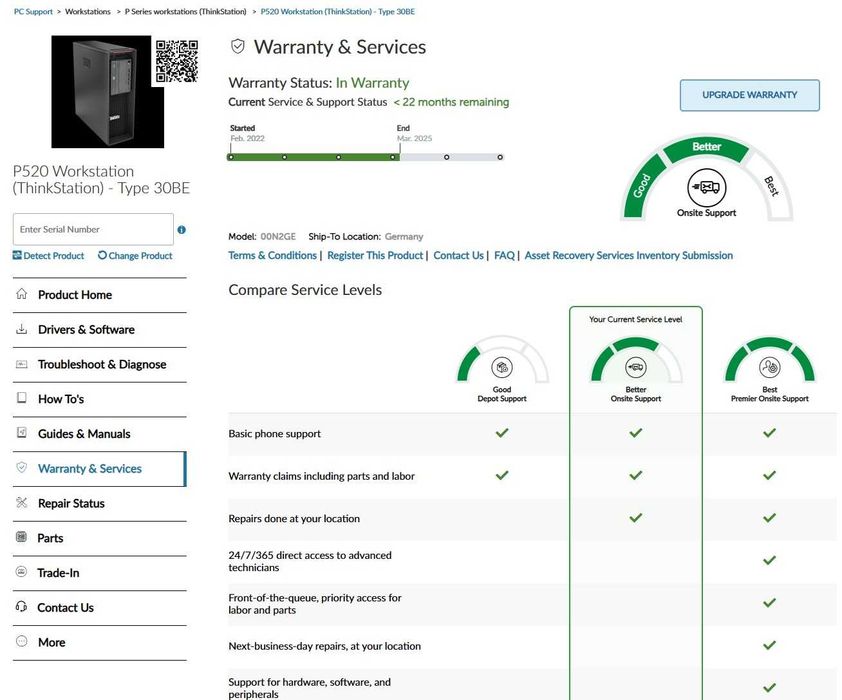Image resolution: width=842 pixels, height=700 pixels.
Task: Click PC Support breadcrumb link
Action: [x=33, y=11]
